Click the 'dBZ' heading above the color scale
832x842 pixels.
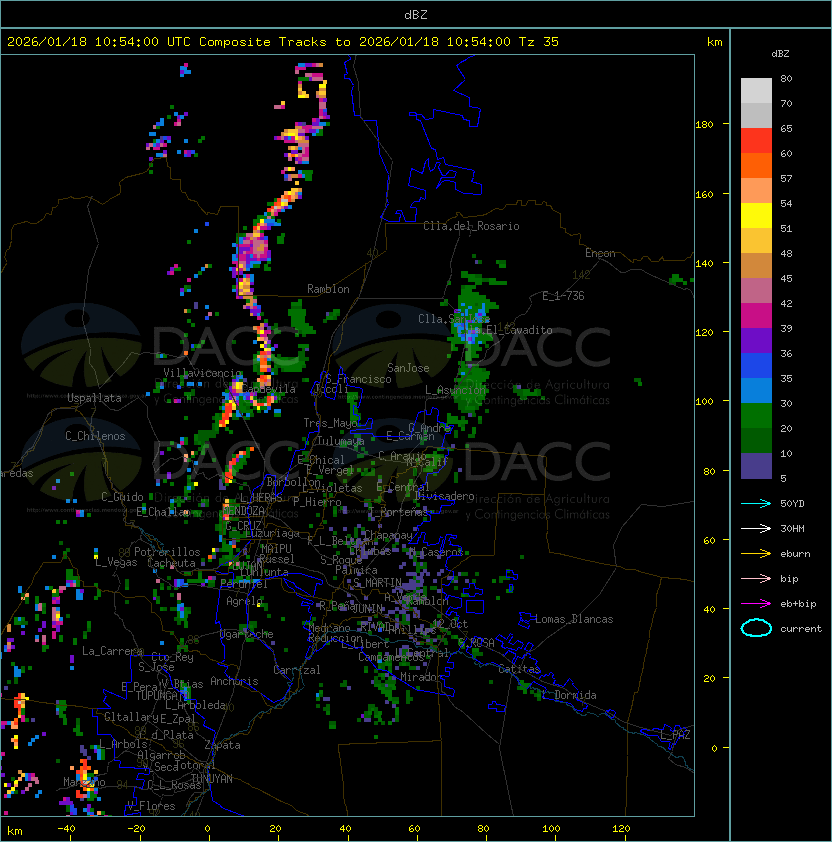pos(780,54)
